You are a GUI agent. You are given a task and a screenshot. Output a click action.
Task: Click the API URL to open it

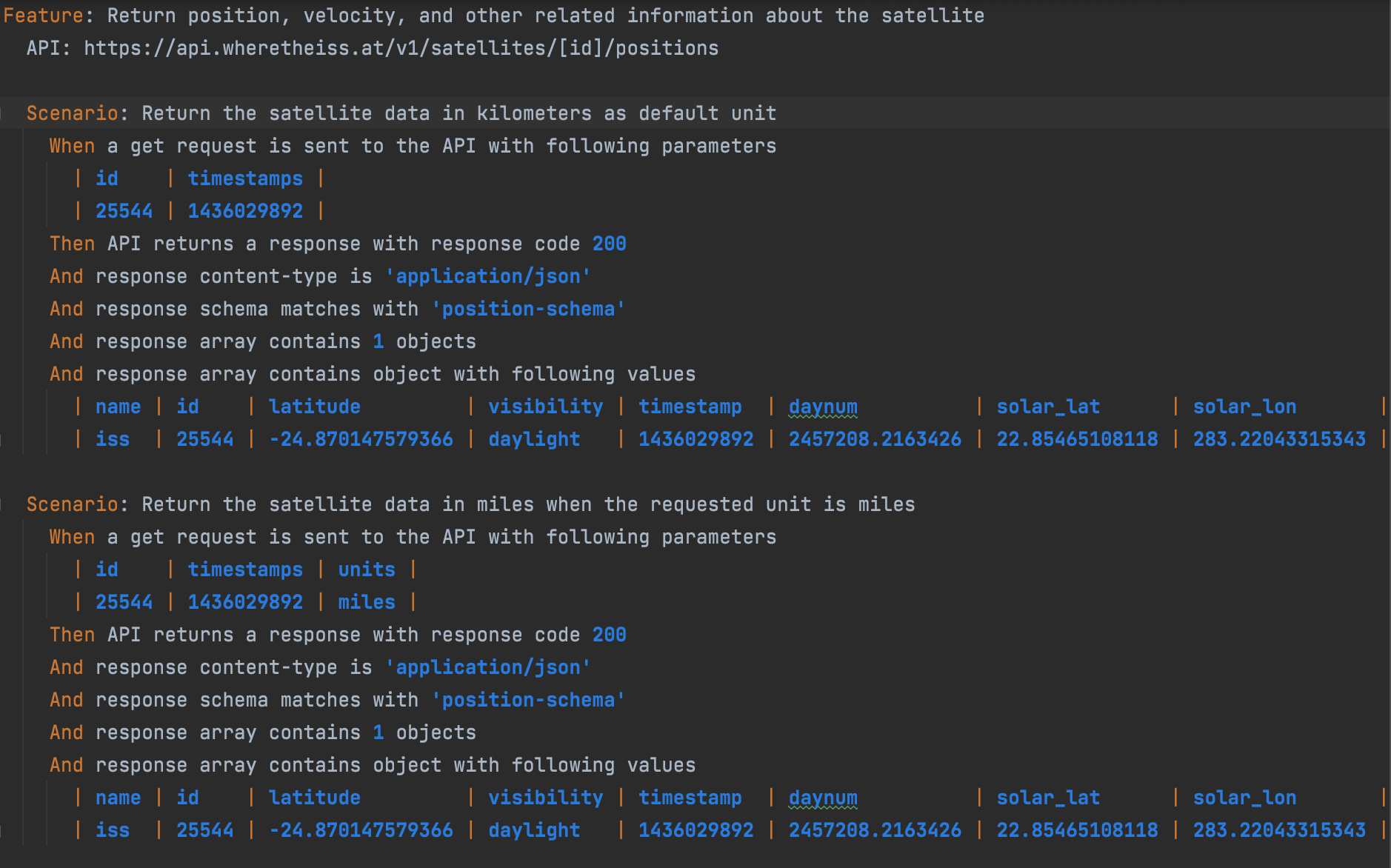point(400,47)
